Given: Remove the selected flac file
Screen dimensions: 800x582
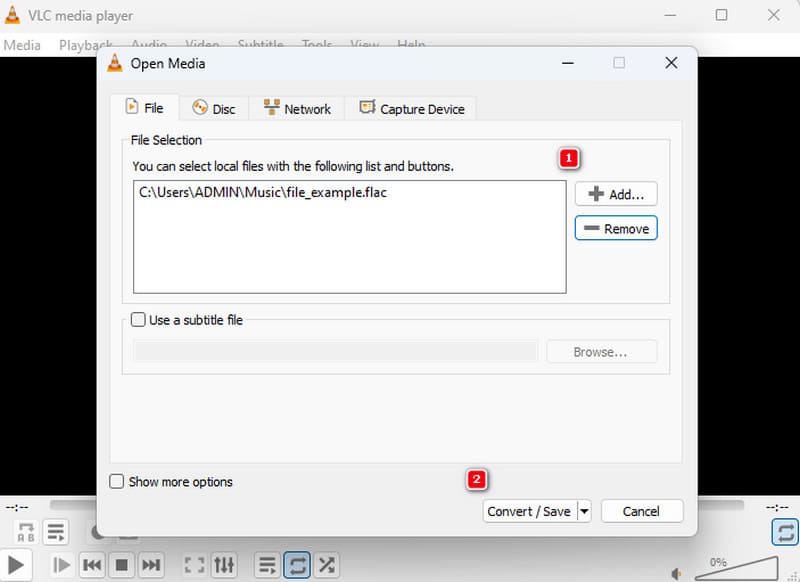Looking at the screenshot, I should click(615, 228).
